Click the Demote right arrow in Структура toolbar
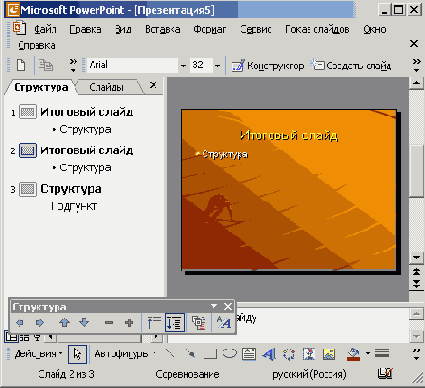The width and height of the screenshot is (425, 388). coord(40,323)
